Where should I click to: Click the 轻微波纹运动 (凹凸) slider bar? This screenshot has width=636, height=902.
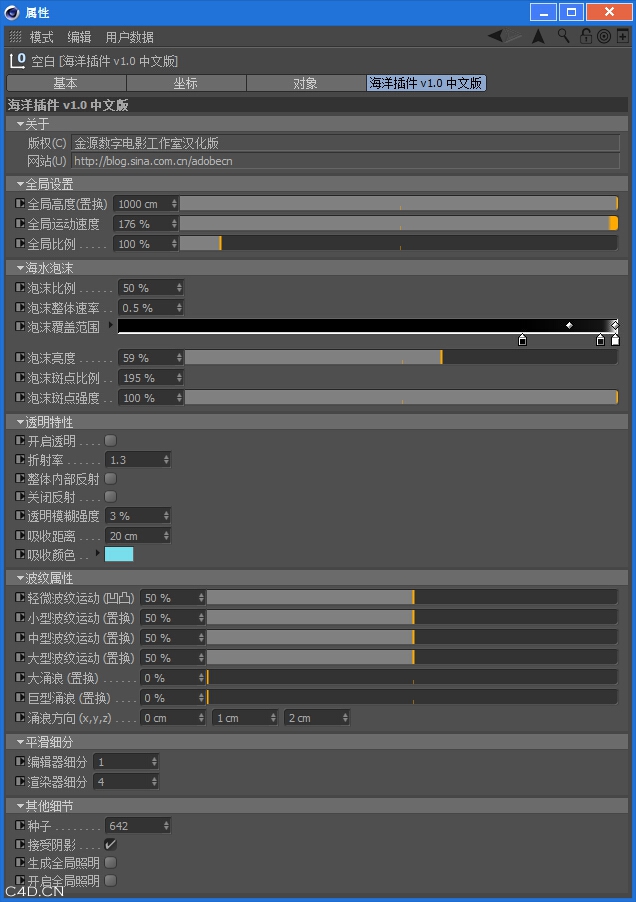coord(412,598)
